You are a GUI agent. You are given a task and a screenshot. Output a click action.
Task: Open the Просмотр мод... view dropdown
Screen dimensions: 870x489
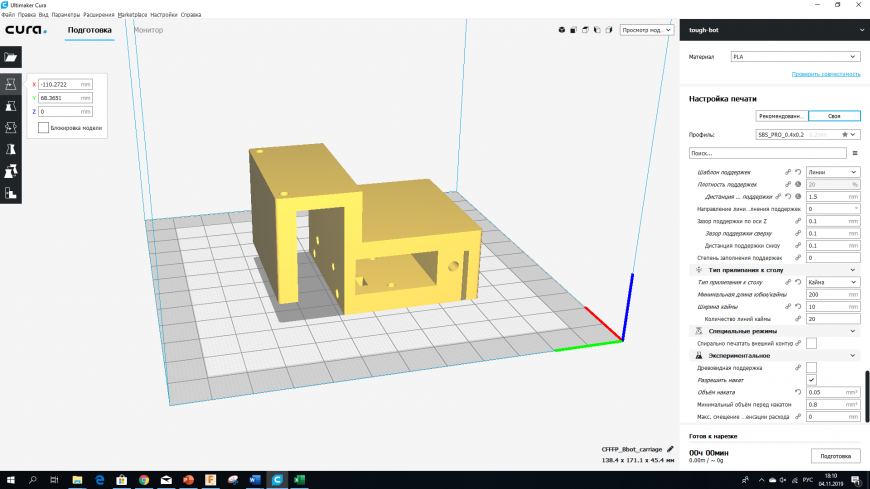coord(647,30)
